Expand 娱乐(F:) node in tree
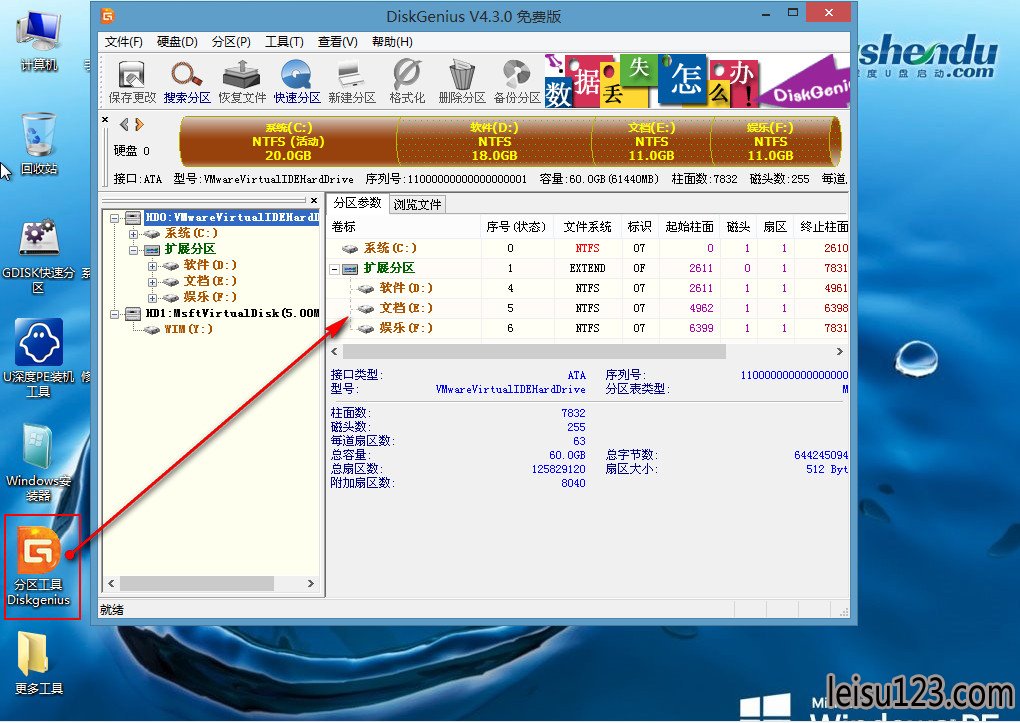Screen dimensions: 1020x723 [152, 298]
